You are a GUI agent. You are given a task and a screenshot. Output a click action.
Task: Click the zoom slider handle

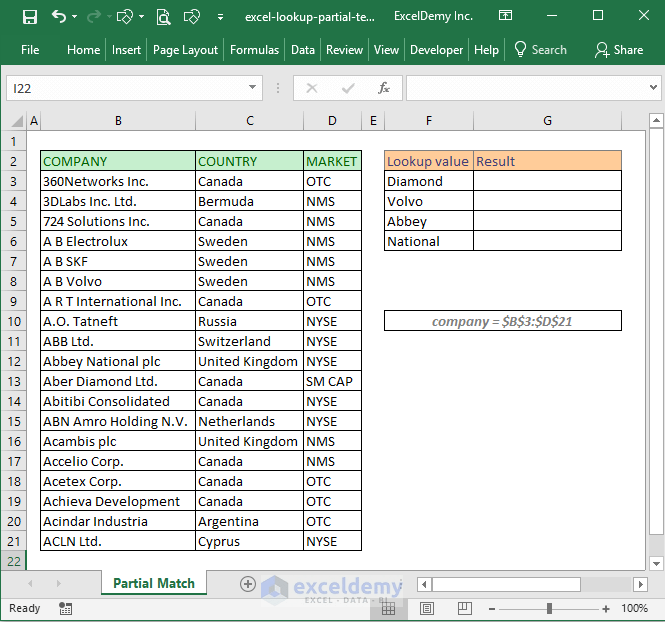(549, 609)
